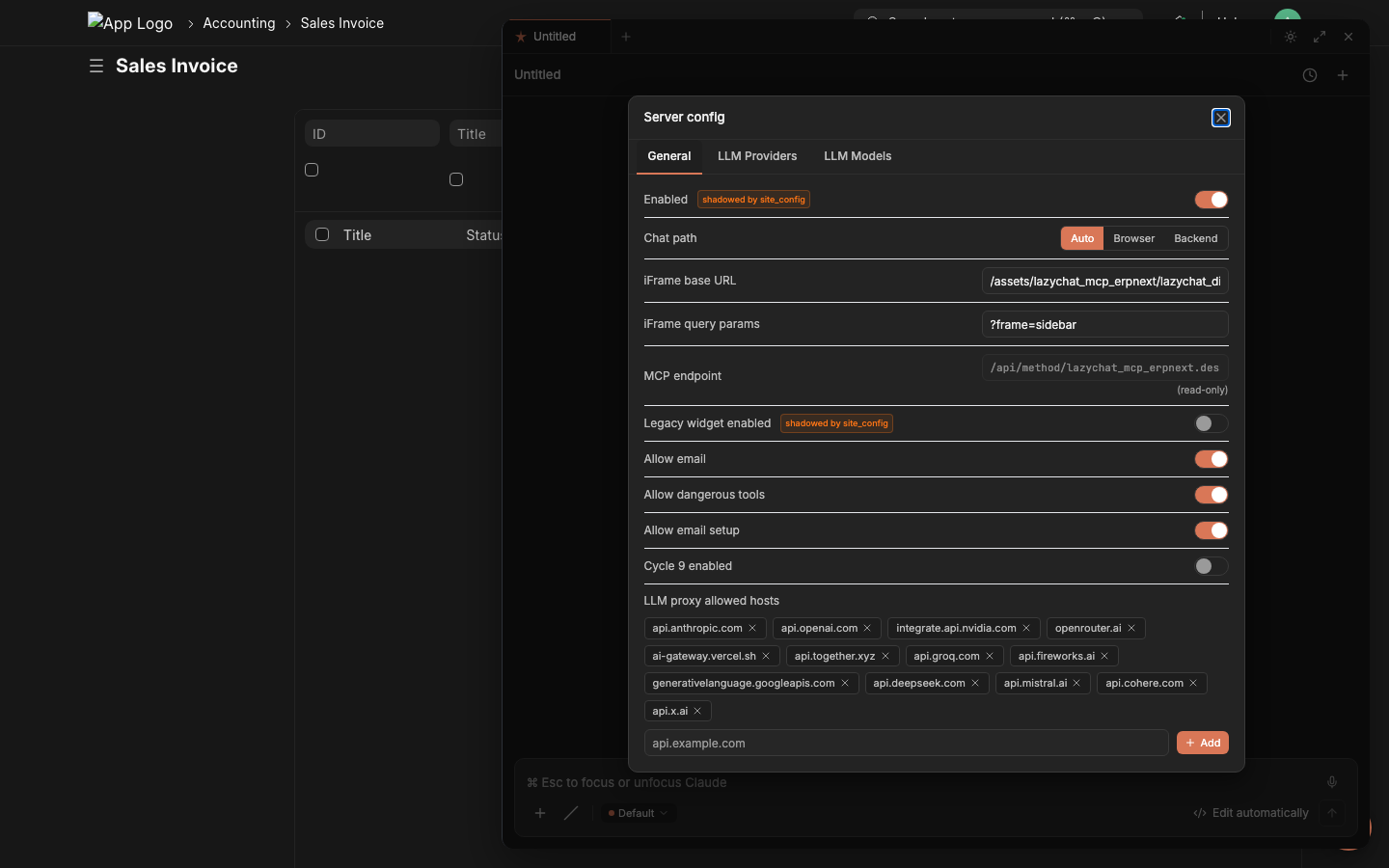The height and width of the screenshot is (868, 1389).
Task: Remove api.anthropic.com host chip
Action: pyautogui.click(x=752, y=628)
